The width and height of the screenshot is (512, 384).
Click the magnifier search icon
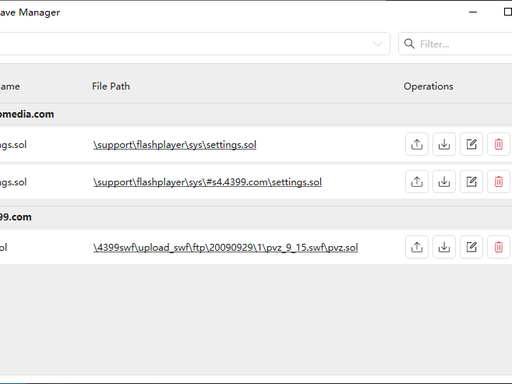click(x=409, y=44)
